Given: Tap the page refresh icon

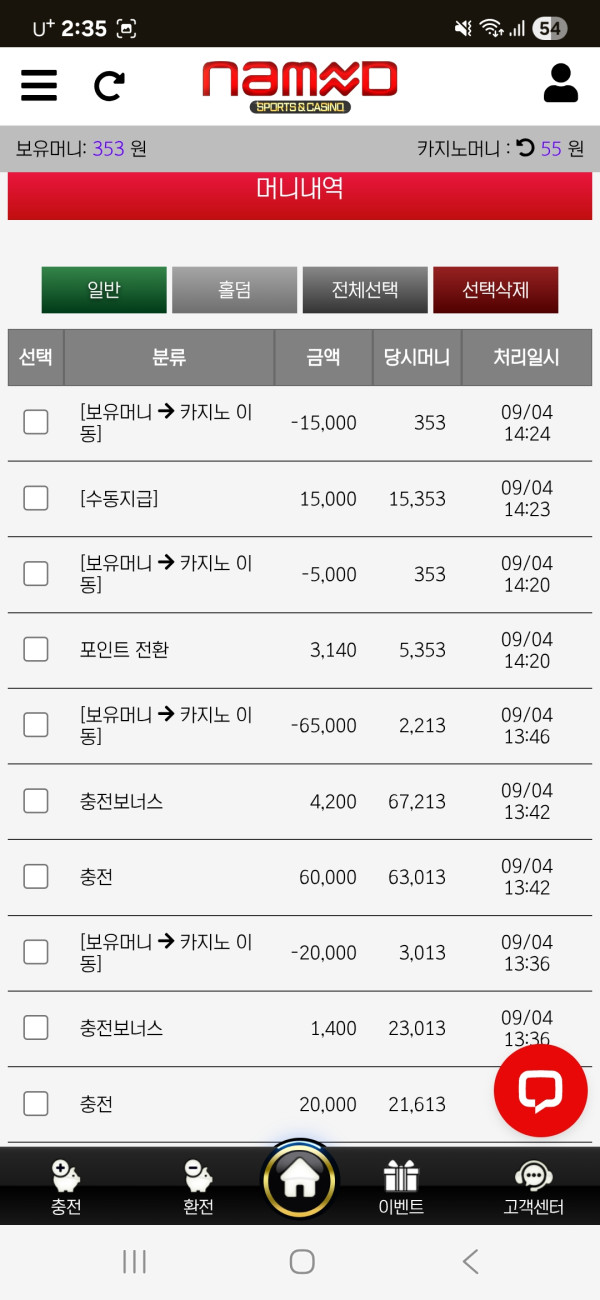Looking at the screenshot, I should coord(108,86).
